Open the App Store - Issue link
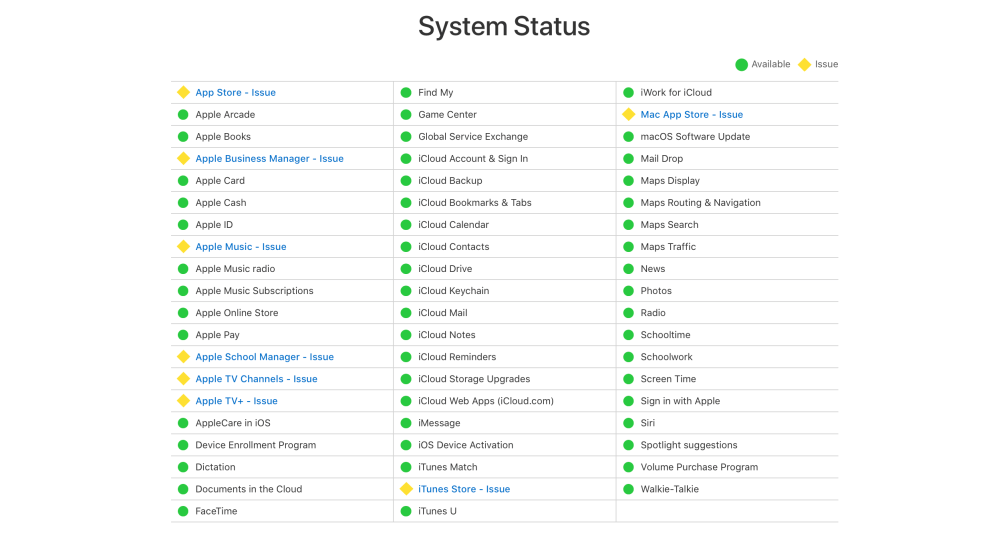Screen dimensions: 999x536 (x=235, y=92)
